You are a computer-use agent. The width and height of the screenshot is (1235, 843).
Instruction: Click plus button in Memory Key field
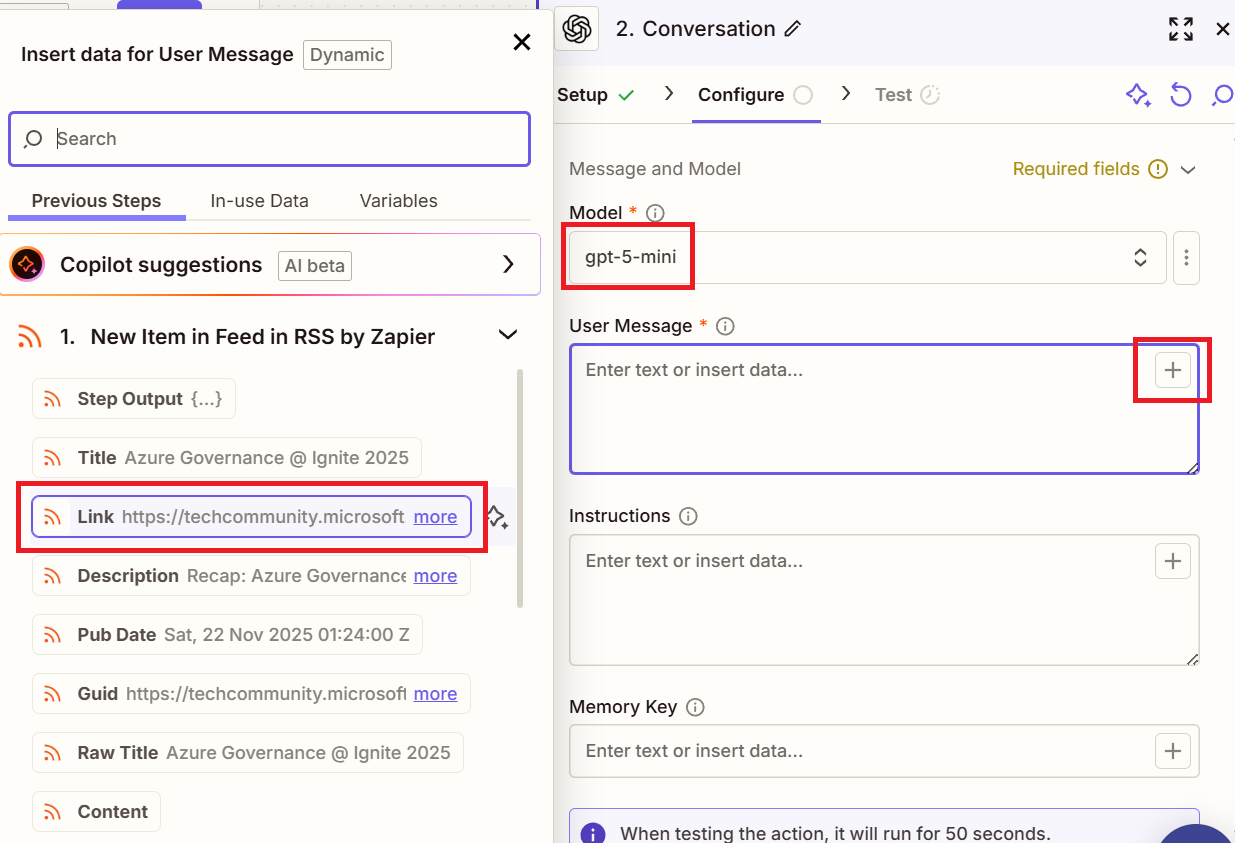click(x=1173, y=751)
